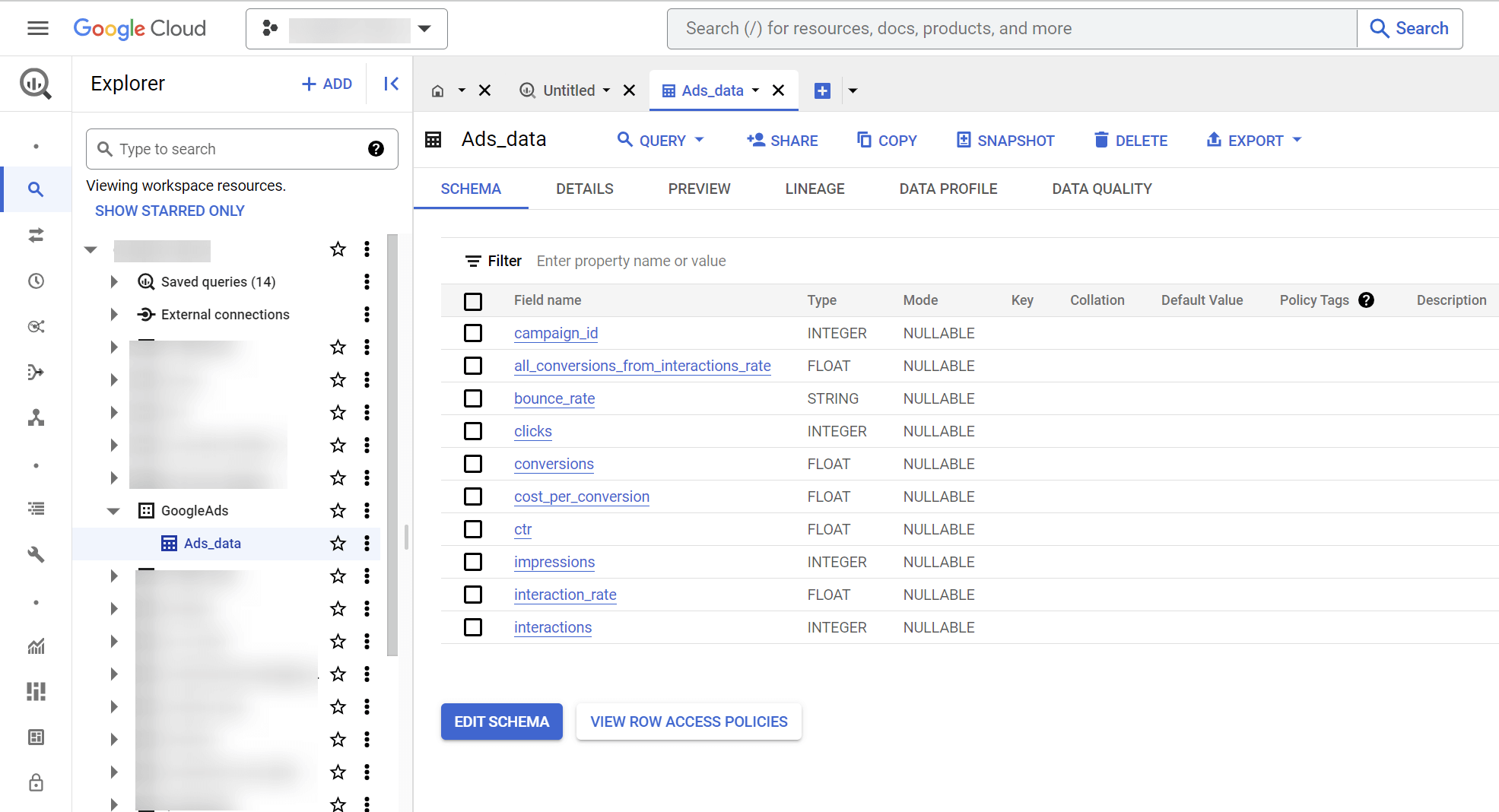1499x812 pixels.
Task: Switch to the DATA PROFILE tab
Action: (x=948, y=189)
